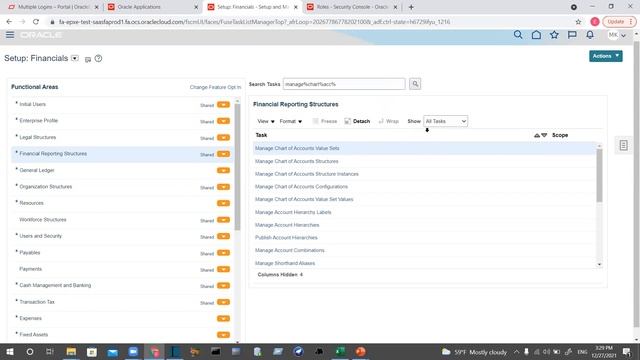Screen dimensions: 640x360
Task: Select the Financial Reporting Structures functional area
Action: tap(53, 154)
